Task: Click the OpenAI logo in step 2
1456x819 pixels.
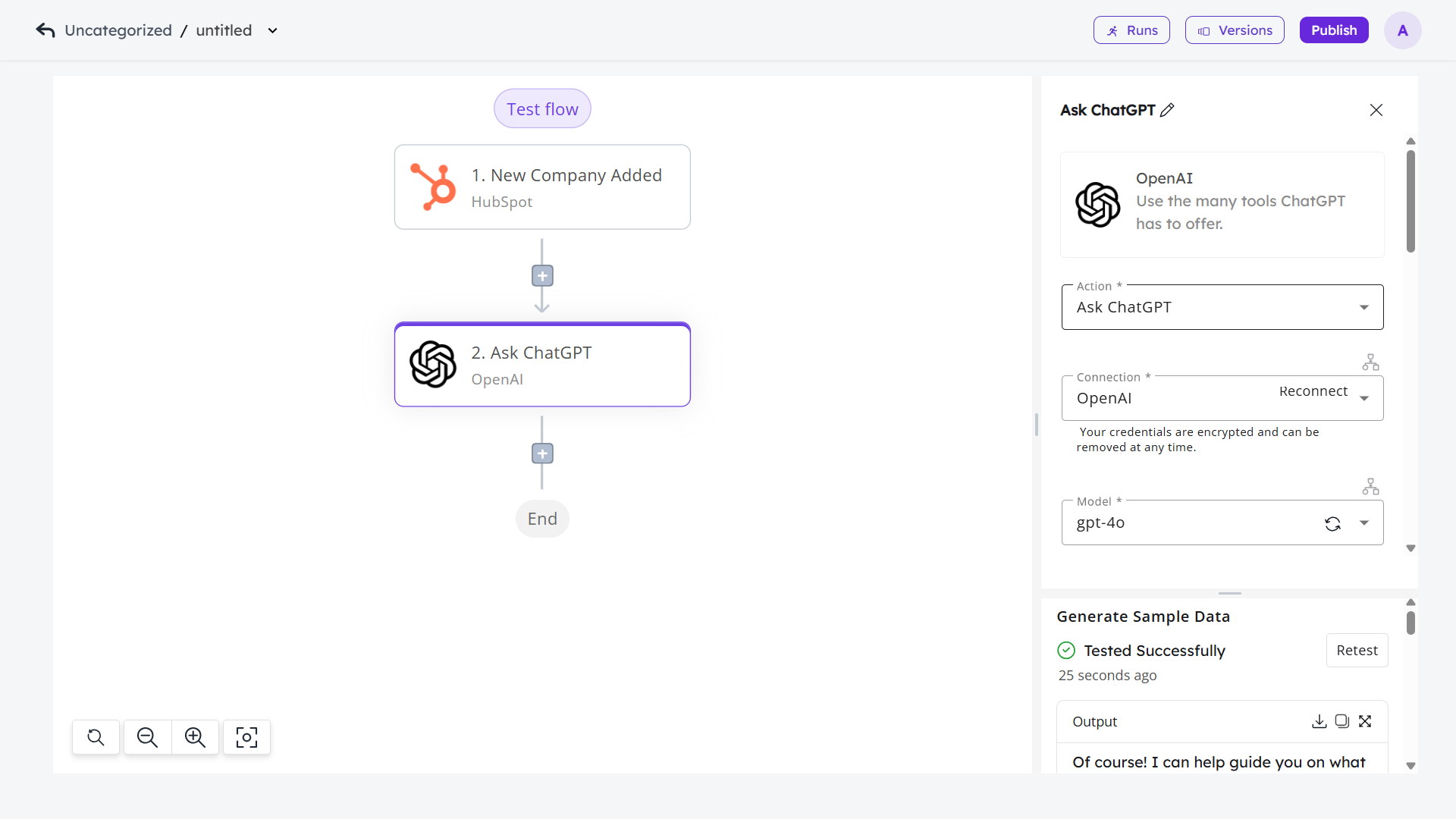Action: point(433,365)
